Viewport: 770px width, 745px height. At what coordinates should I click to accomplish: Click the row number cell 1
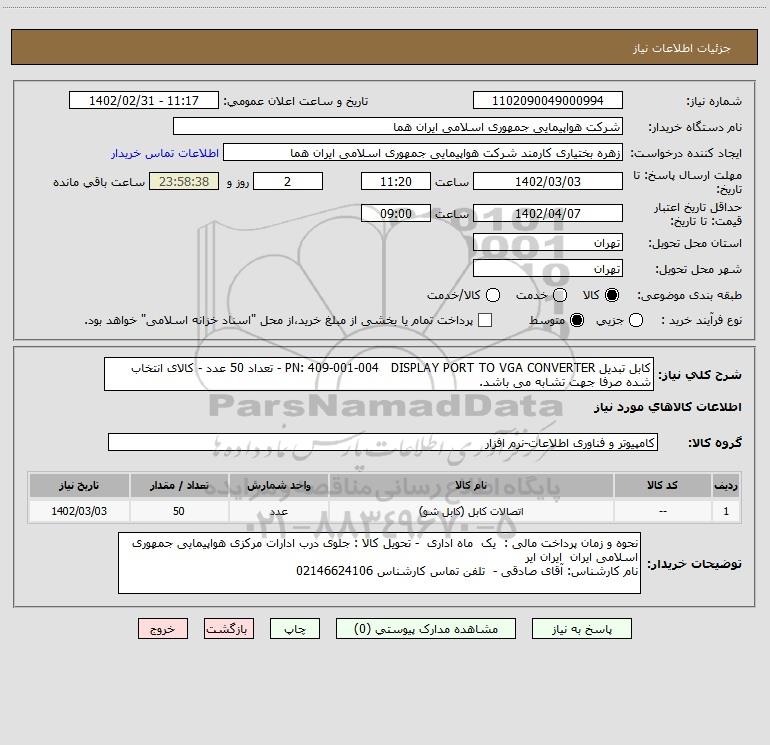pyautogui.click(x=726, y=511)
